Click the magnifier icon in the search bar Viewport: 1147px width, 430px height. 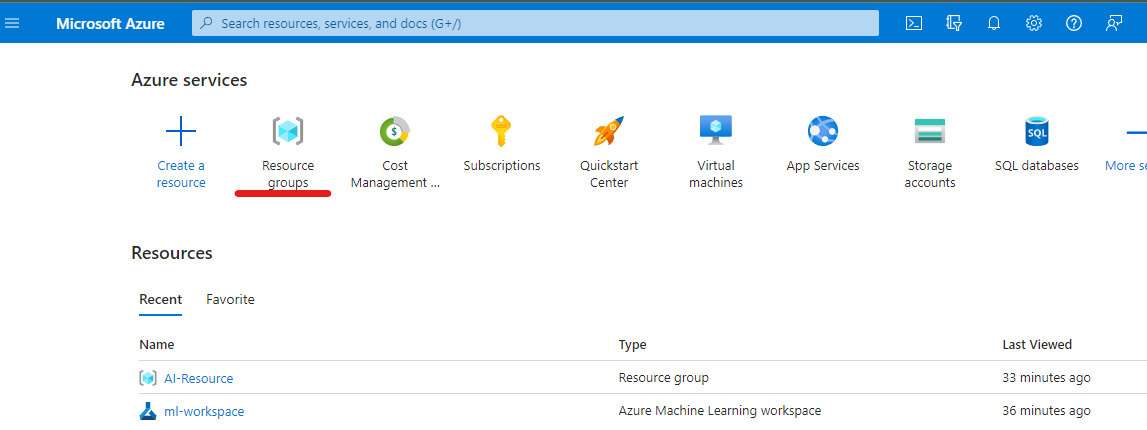pos(207,23)
